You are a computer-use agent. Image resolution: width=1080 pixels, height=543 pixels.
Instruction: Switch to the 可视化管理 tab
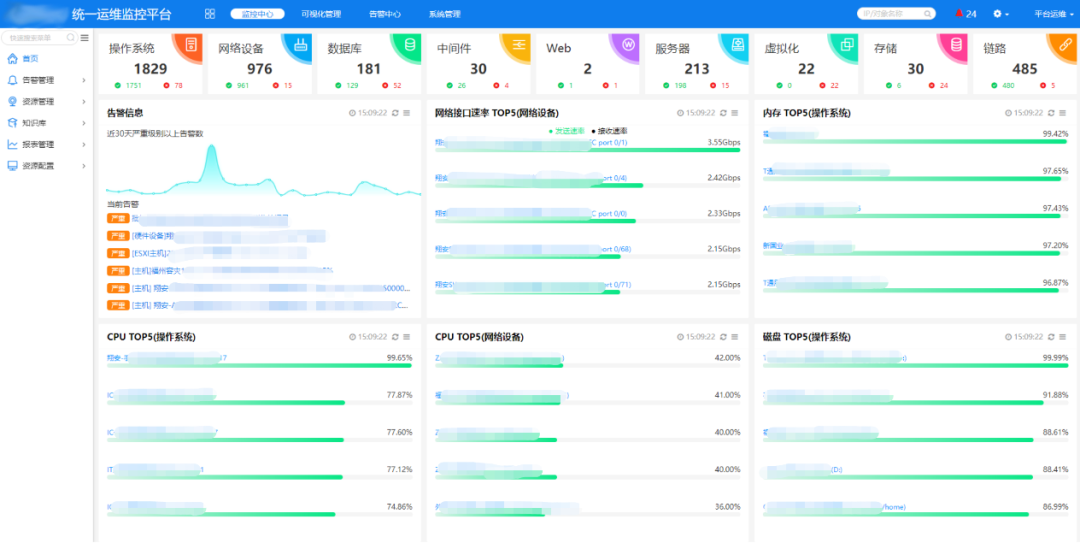(x=321, y=14)
